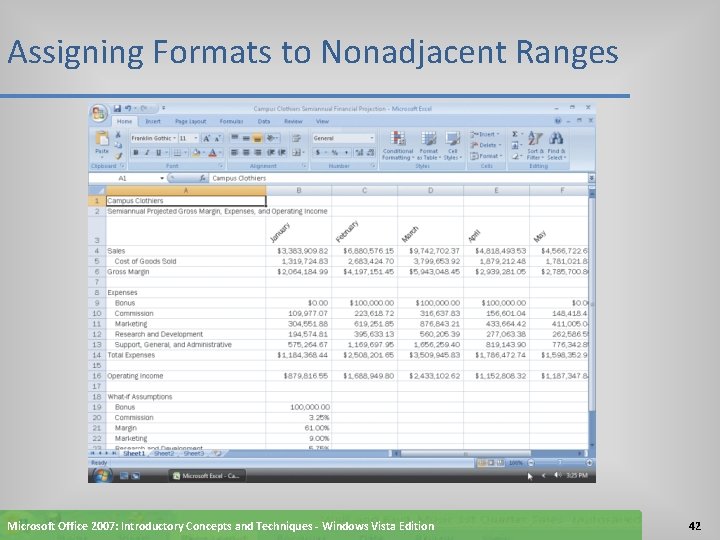Open Cell Styles dropdown

453,146
